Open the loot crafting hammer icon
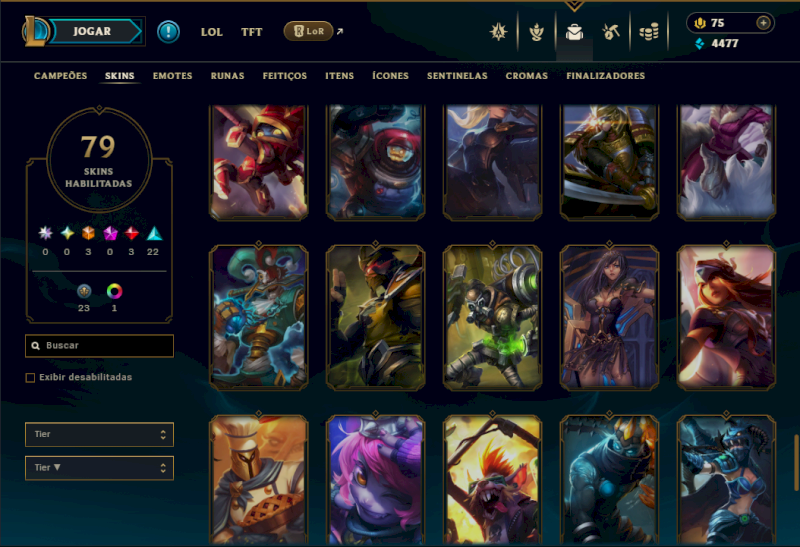Image resolution: width=800 pixels, height=547 pixels. pos(611,32)
